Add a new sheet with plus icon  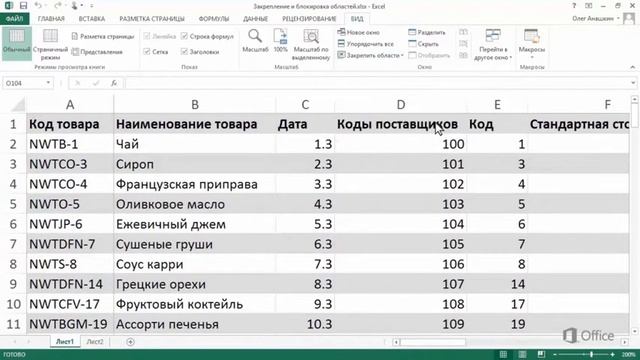pyautogui.click(x=130, y=342)
